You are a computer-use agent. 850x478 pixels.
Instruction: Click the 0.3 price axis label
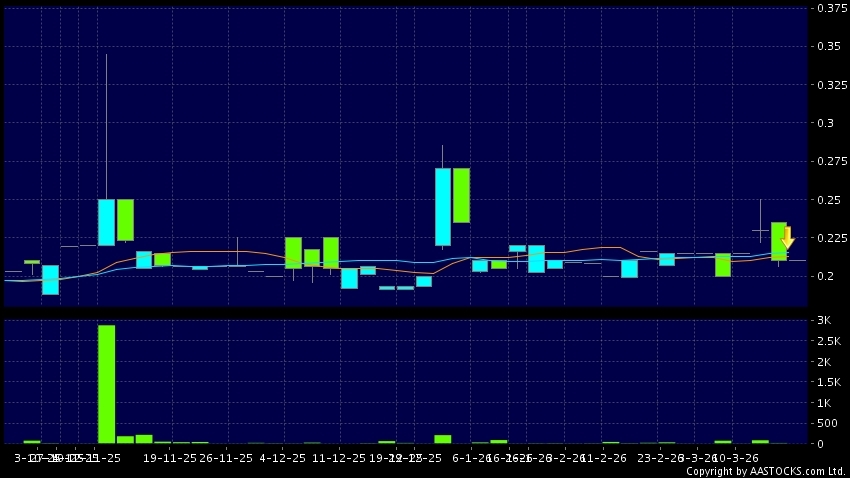[826, 123]
